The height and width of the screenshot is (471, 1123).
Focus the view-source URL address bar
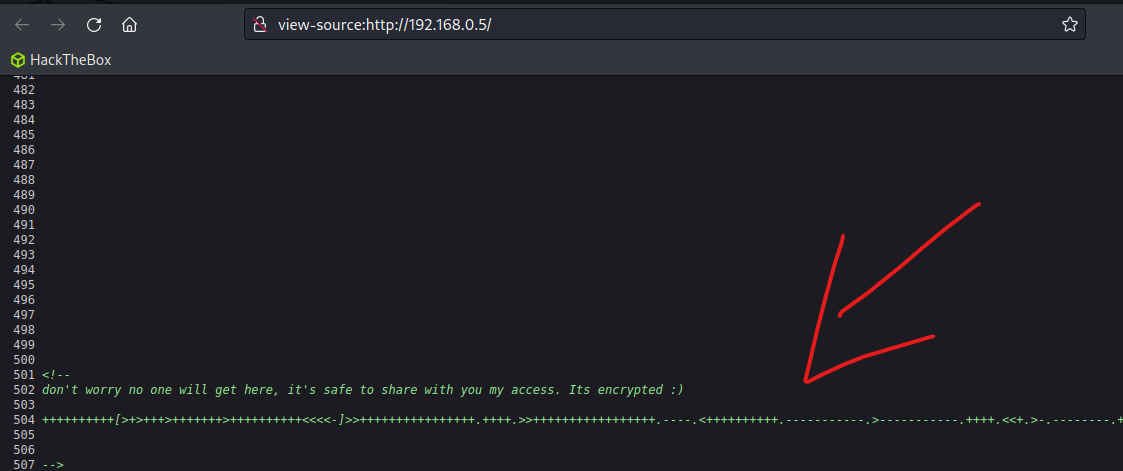click(664, 25)
